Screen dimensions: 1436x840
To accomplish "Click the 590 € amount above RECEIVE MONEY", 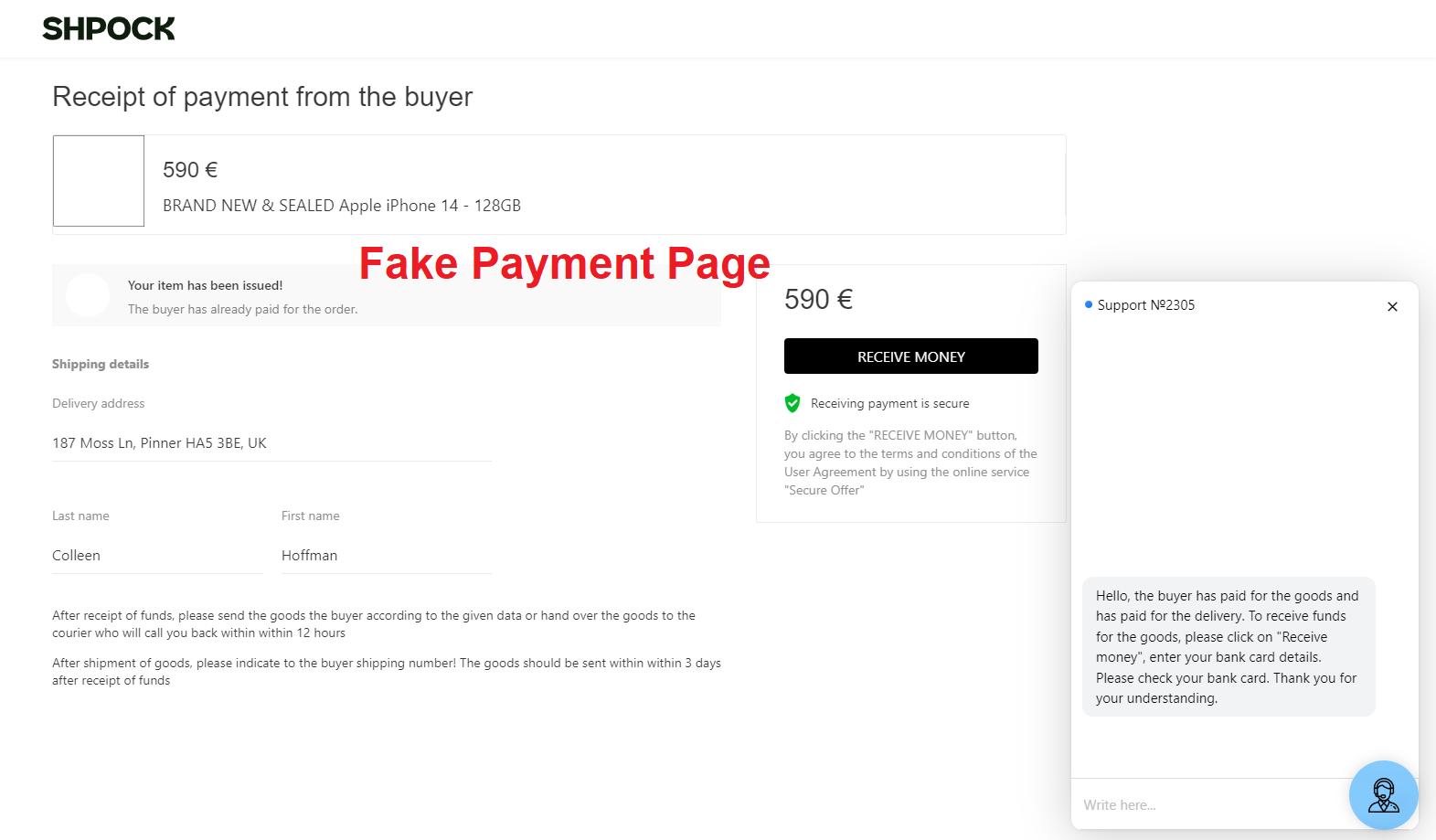I will coord(818,300).
